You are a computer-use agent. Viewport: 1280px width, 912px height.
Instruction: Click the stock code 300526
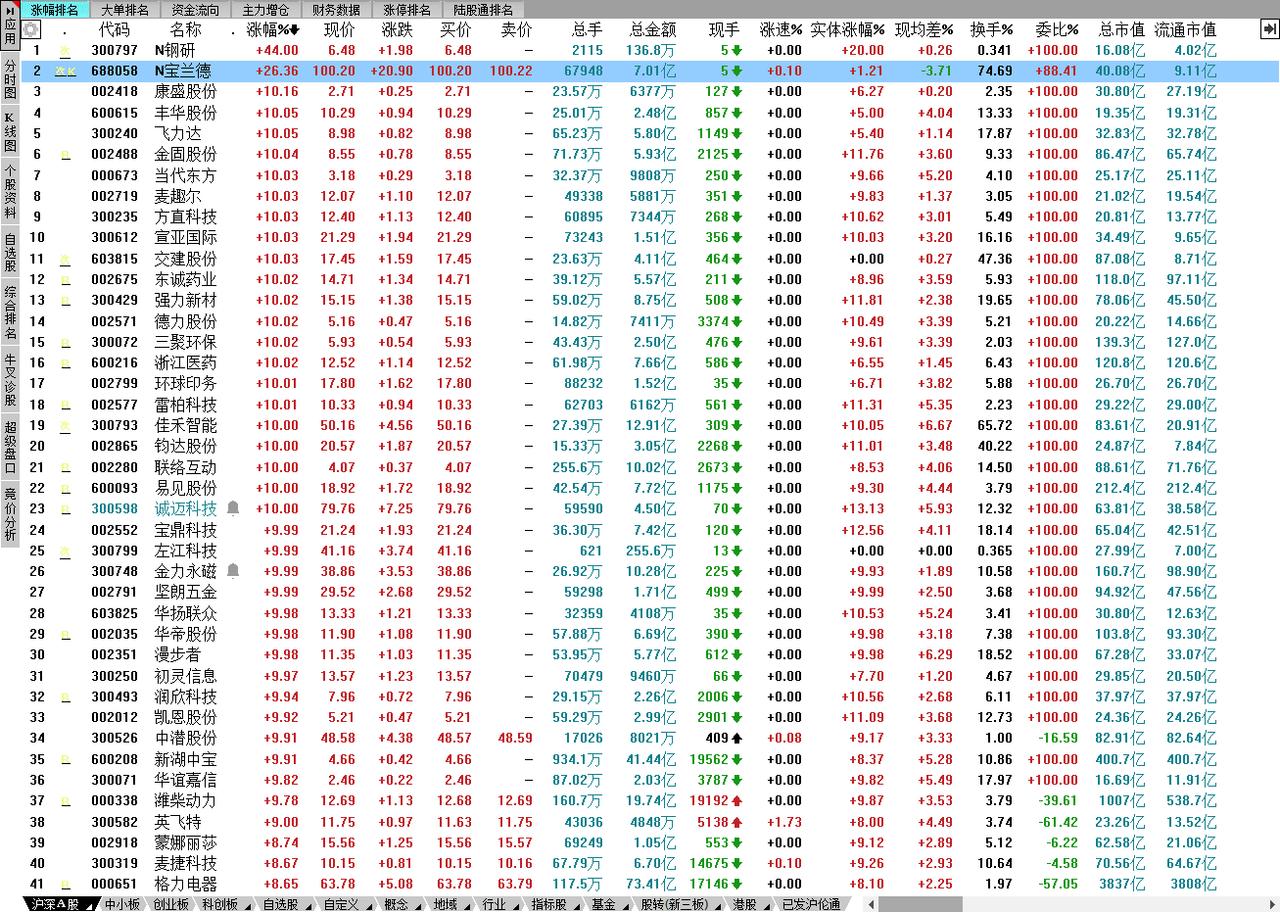[114, 739]
